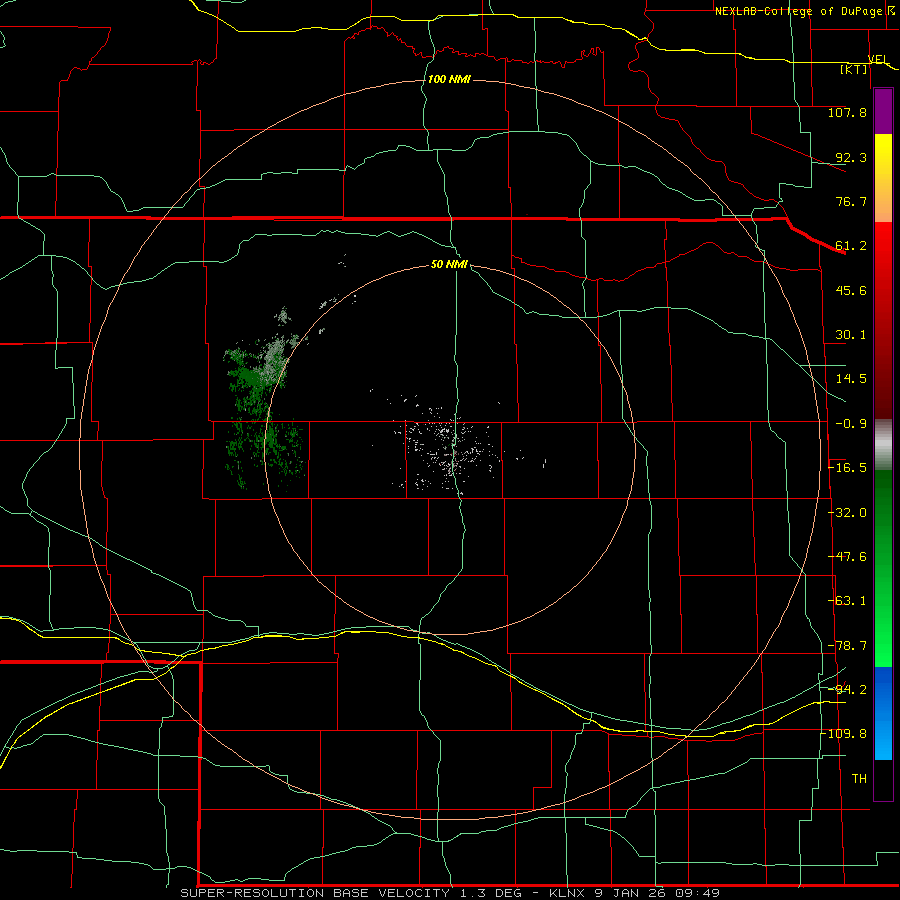
Task: Click the VEL legend title
Action: 878,59
